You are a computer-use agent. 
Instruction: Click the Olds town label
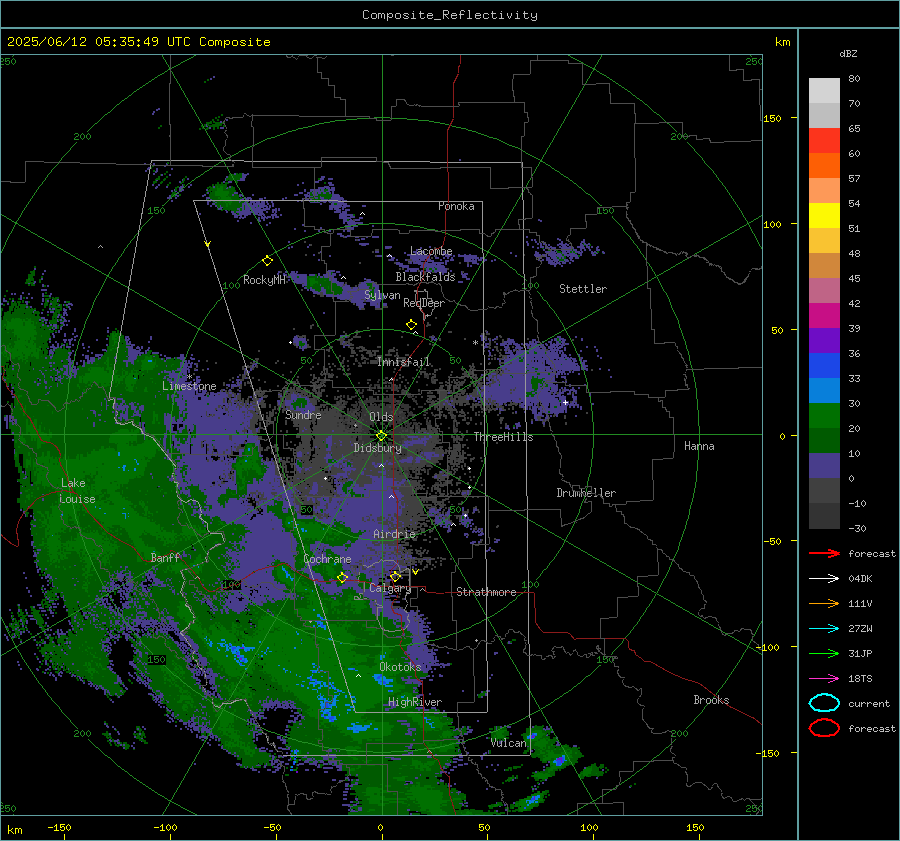coord(381,417)
